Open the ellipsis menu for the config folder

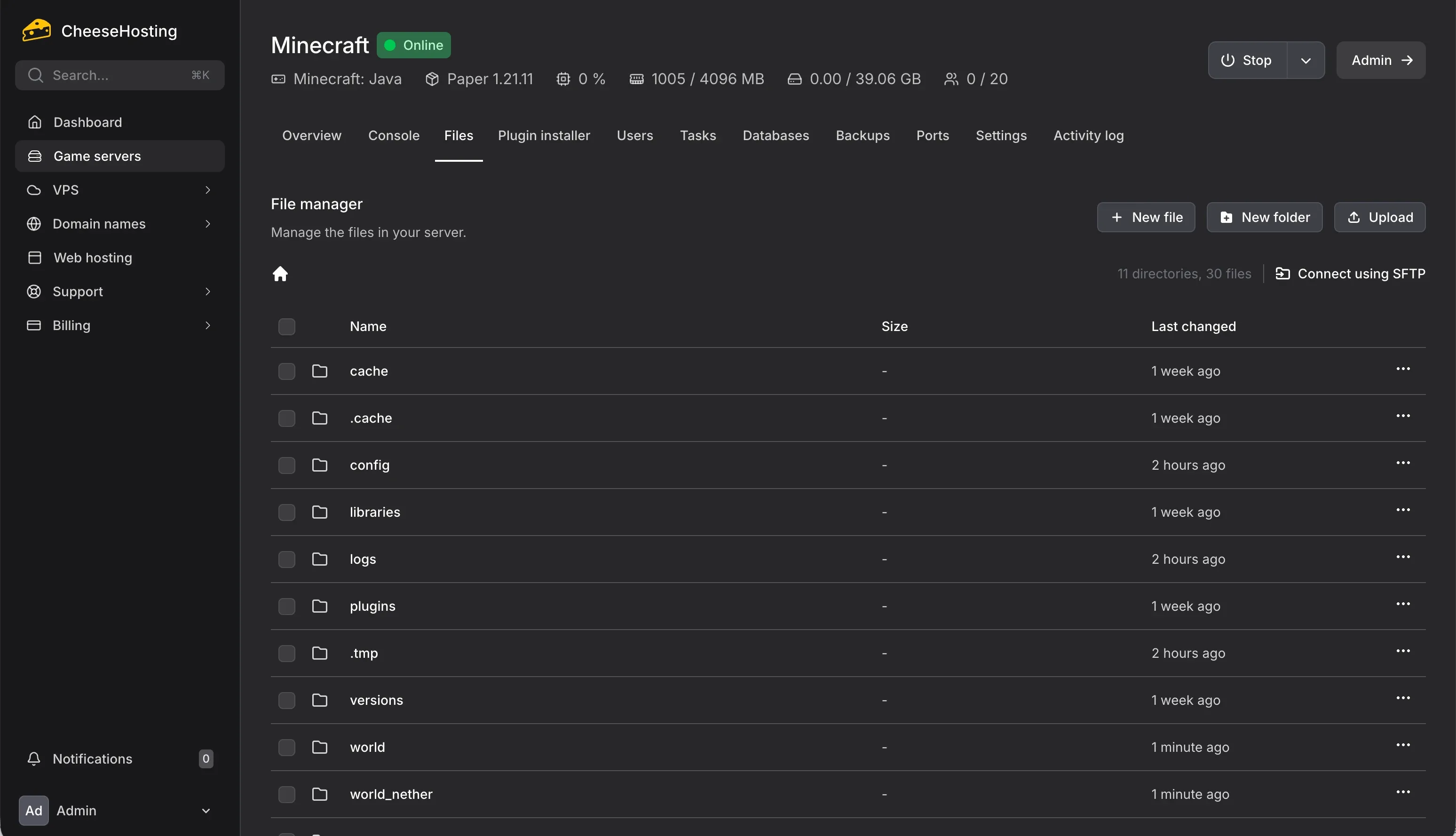pos(1404,462)
